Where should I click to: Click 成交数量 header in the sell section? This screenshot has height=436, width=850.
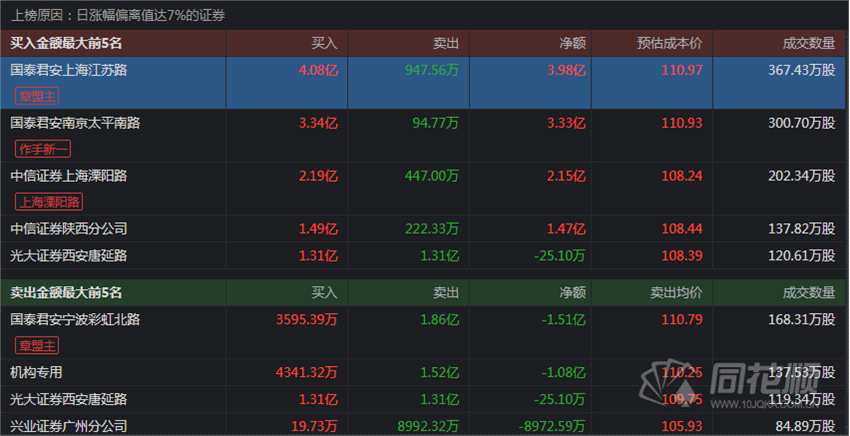(808, 293)
